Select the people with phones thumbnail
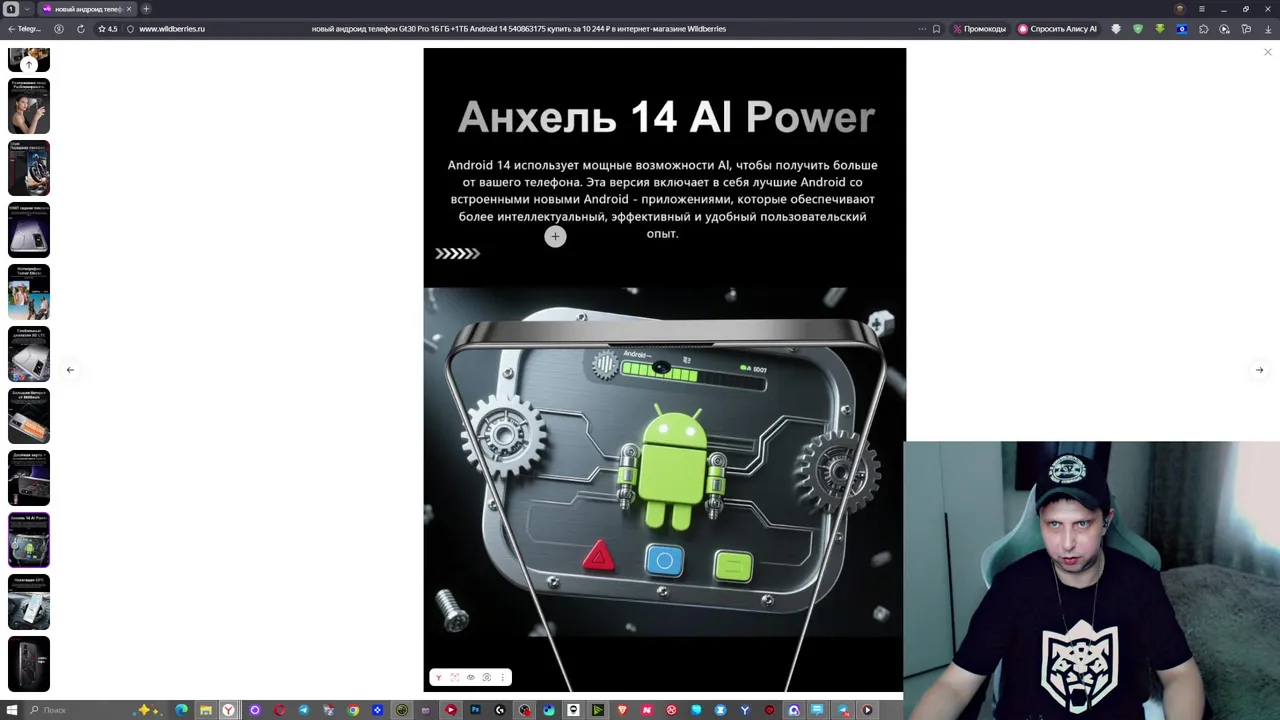 (x=29, y=292)
